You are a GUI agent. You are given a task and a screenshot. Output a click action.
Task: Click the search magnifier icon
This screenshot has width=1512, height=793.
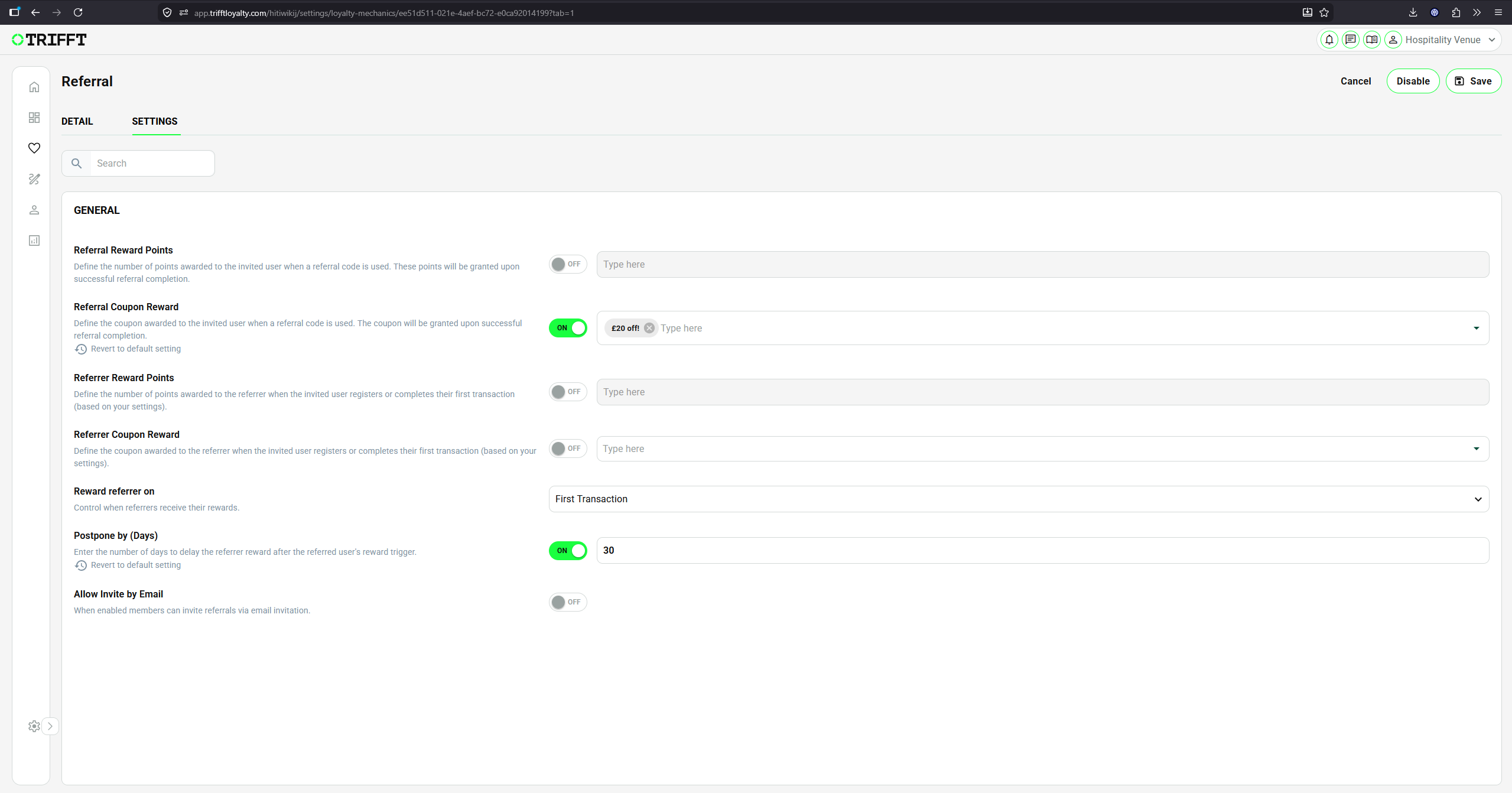77,163
